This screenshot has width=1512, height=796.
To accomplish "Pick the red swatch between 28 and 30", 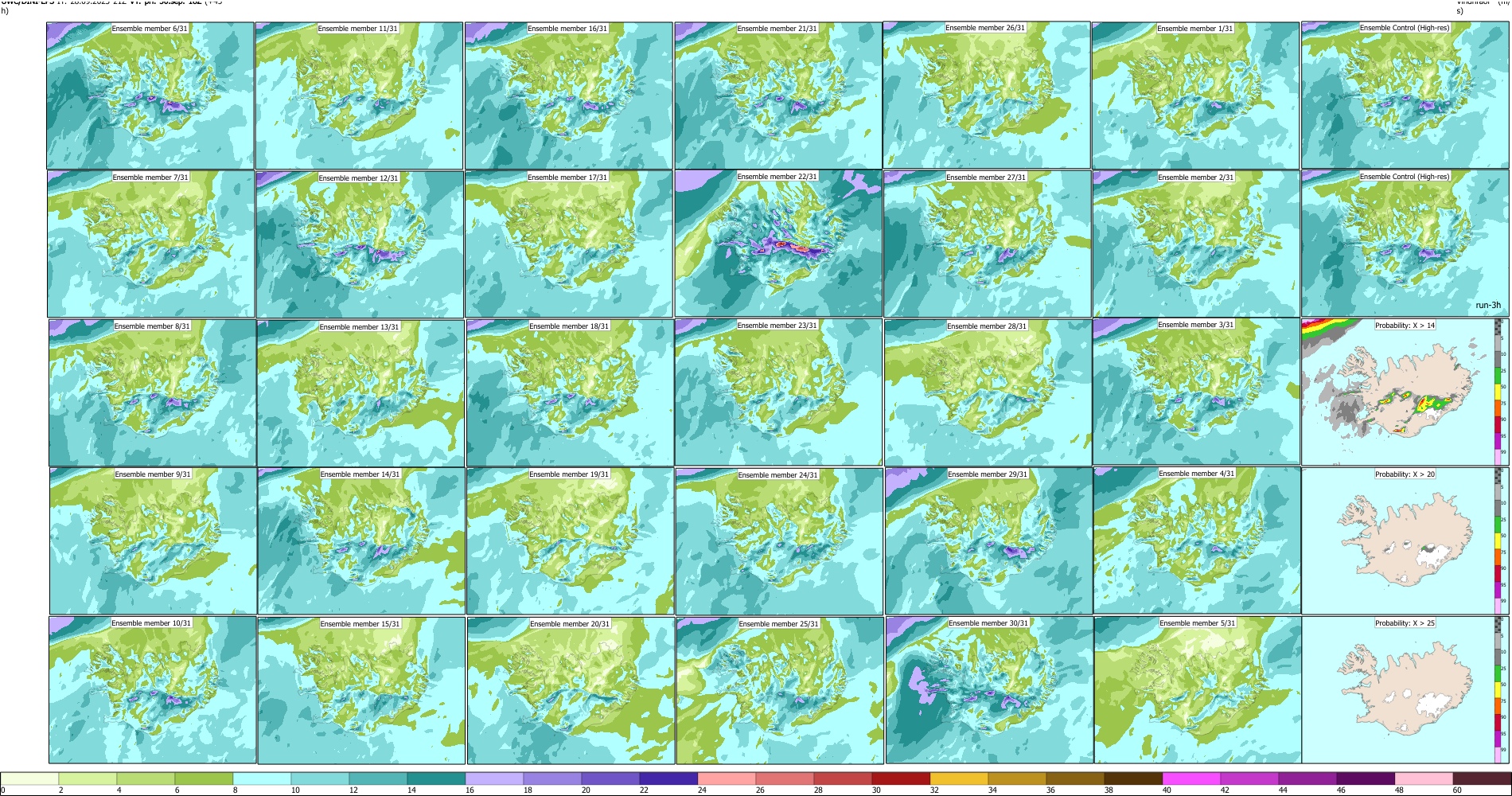I will [843, 778].
